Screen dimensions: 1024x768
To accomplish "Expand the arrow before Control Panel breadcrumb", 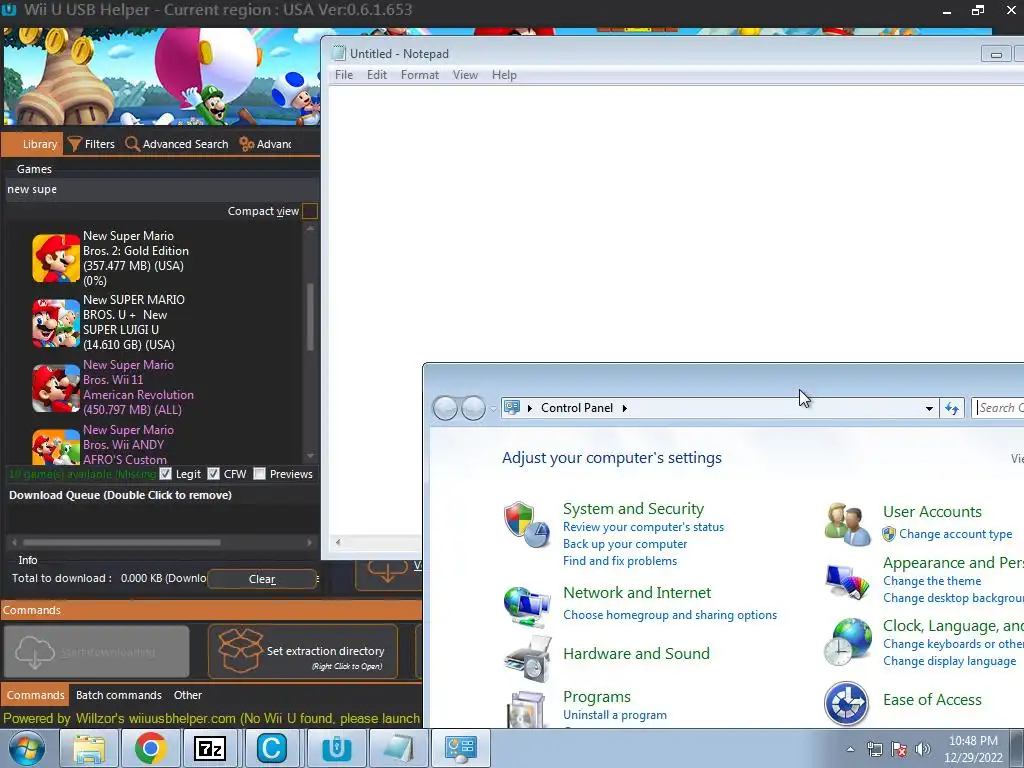I will (530, 408).
